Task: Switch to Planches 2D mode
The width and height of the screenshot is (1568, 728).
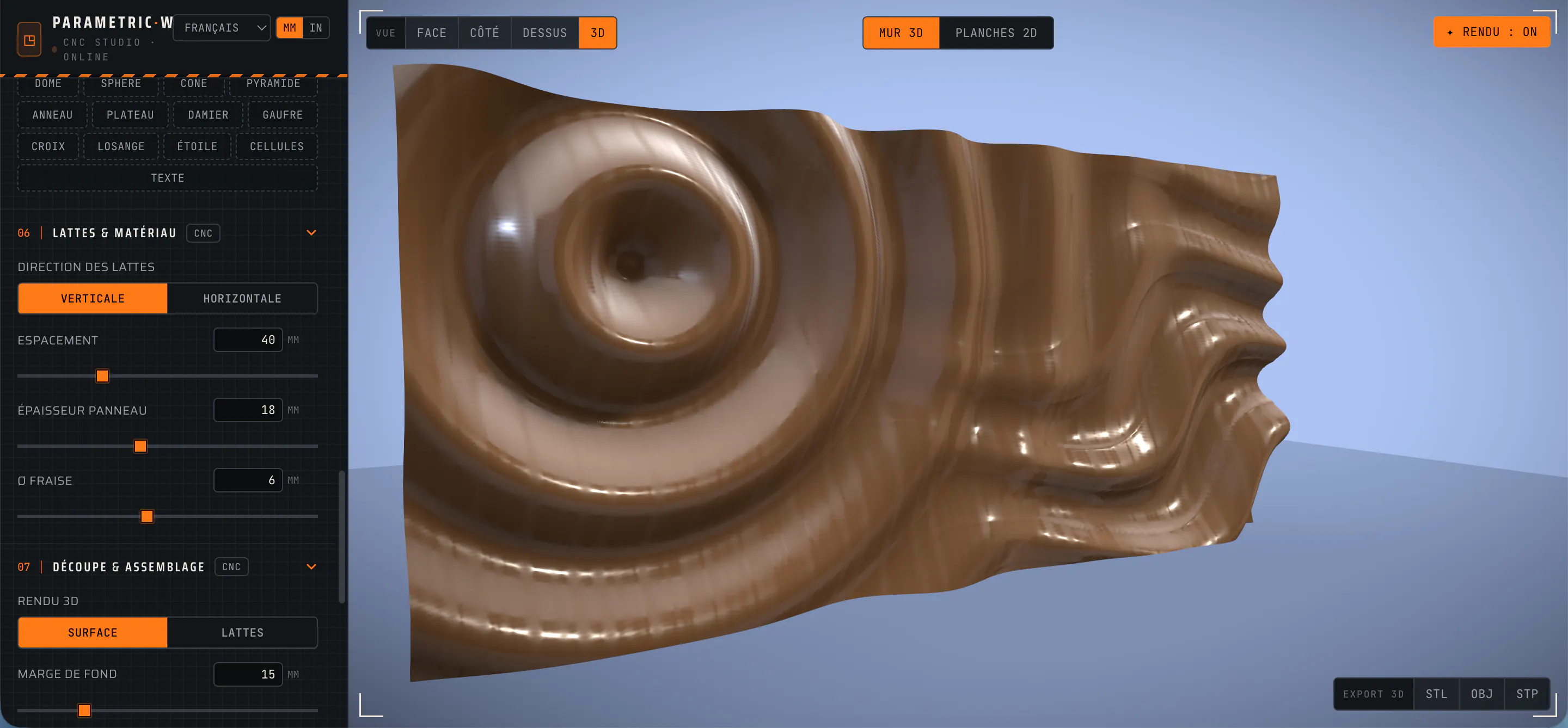Action: (x=996, y=33)
